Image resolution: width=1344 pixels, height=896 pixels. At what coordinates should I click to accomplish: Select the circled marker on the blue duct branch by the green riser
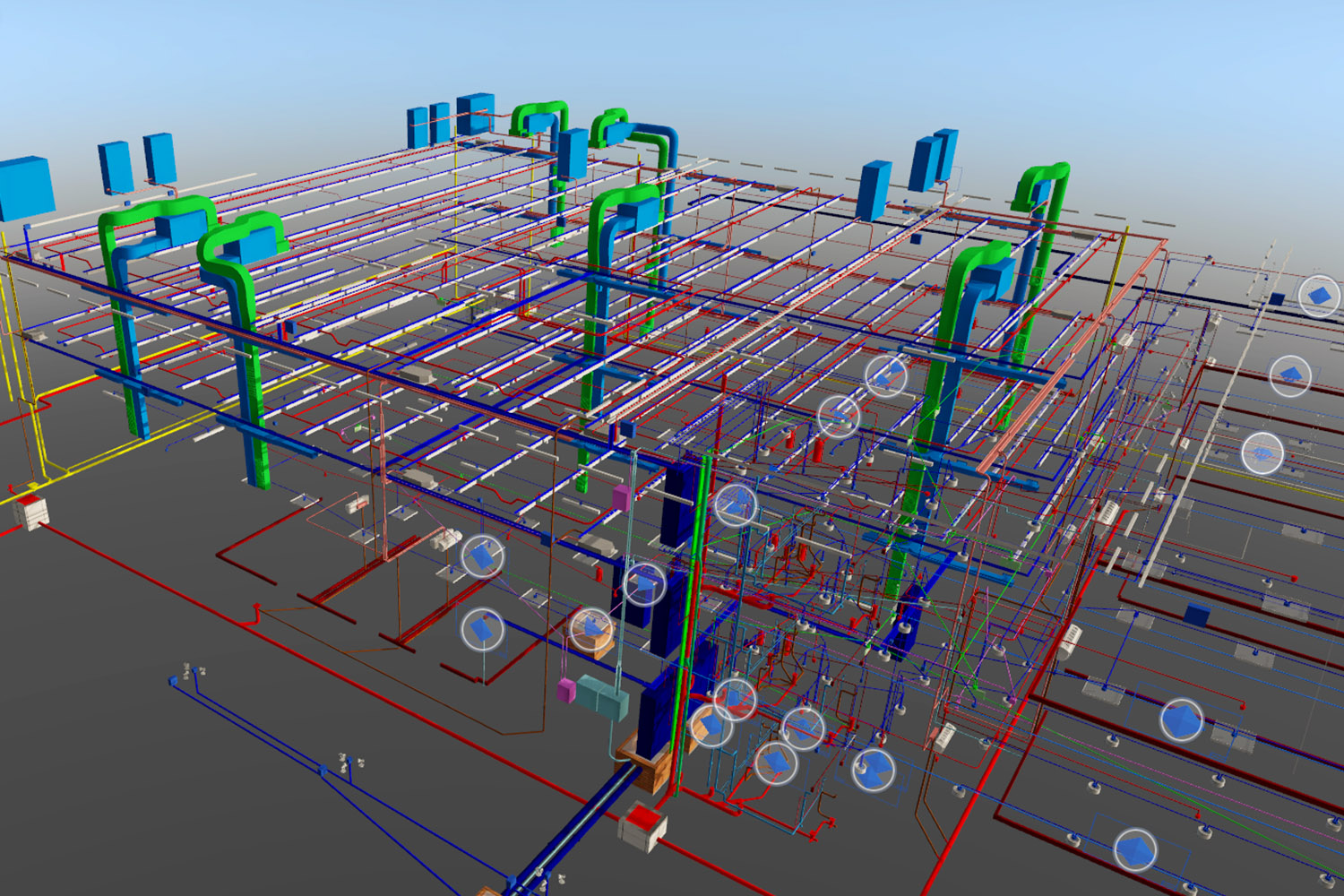886,375
